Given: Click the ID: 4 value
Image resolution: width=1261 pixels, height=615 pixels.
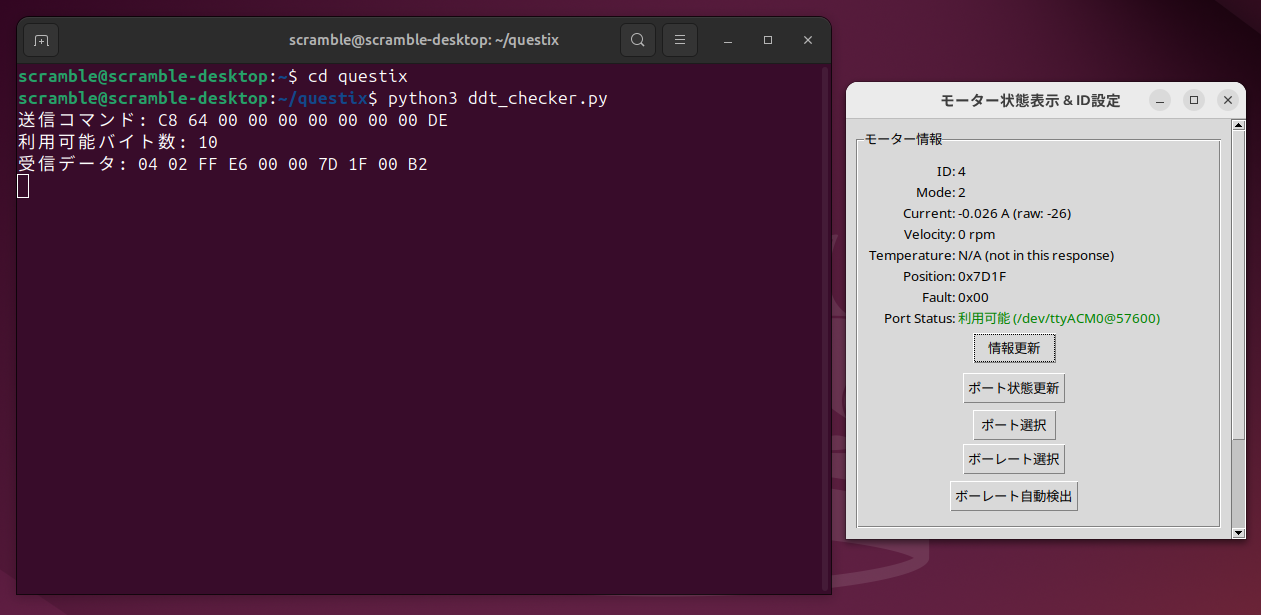Looking at the screenshot, I should (x=961, y=171).
